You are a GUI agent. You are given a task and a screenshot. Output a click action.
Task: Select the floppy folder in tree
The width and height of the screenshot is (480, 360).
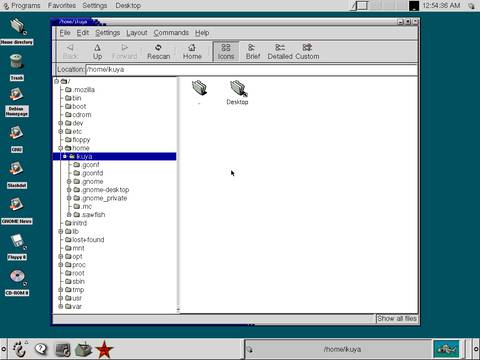(x=78, y=140)
